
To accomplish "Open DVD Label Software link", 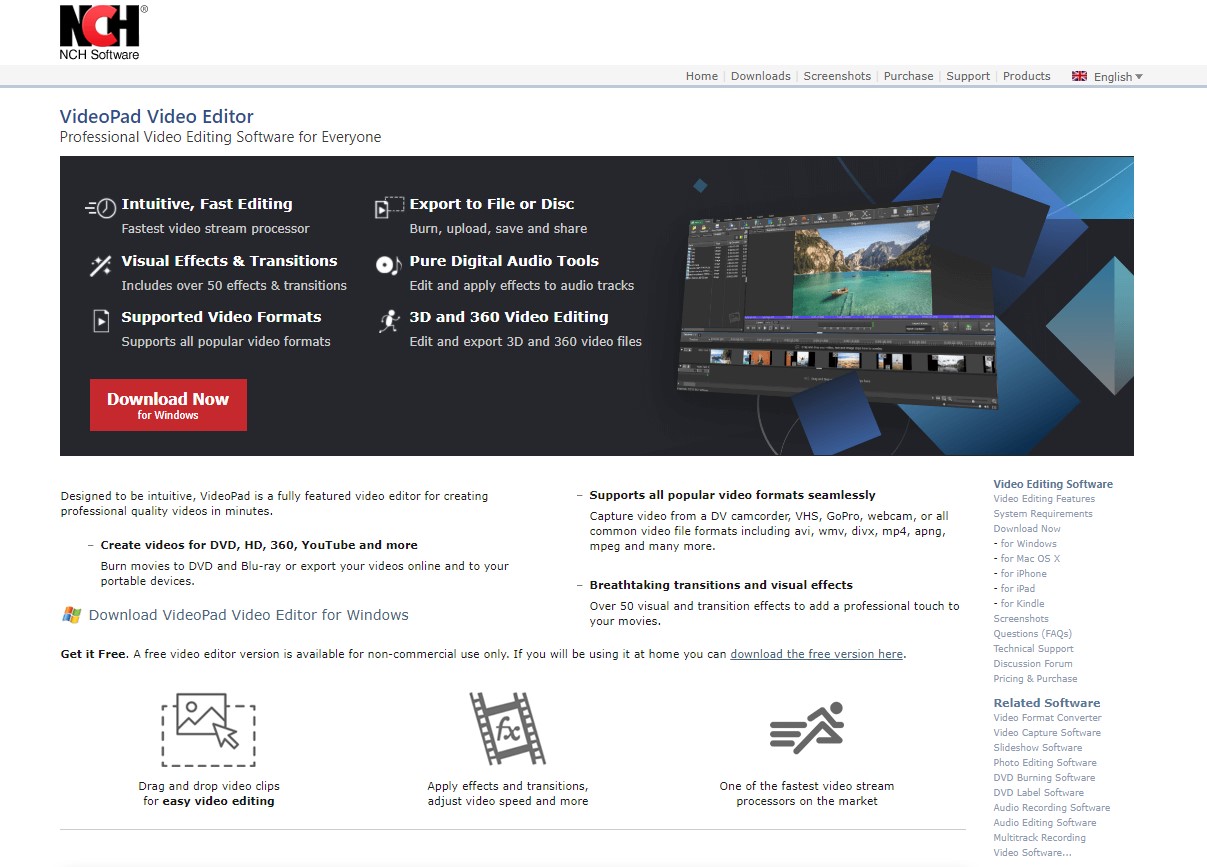I will (1039, 793).
